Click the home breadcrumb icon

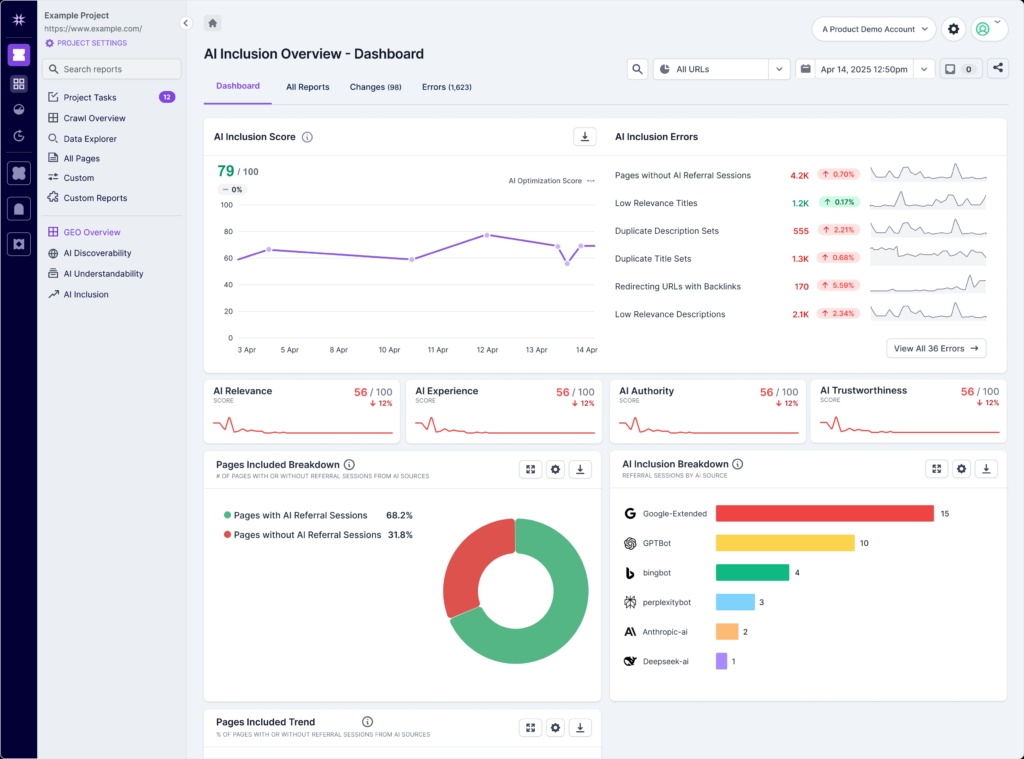pos(211,22)
